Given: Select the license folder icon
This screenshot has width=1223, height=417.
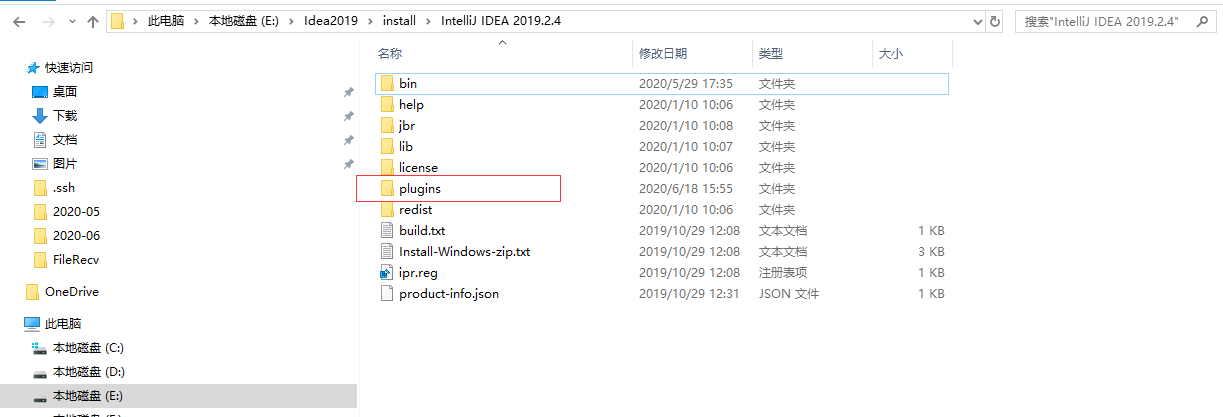Looking at the screenshot, I should click(388, 167).
